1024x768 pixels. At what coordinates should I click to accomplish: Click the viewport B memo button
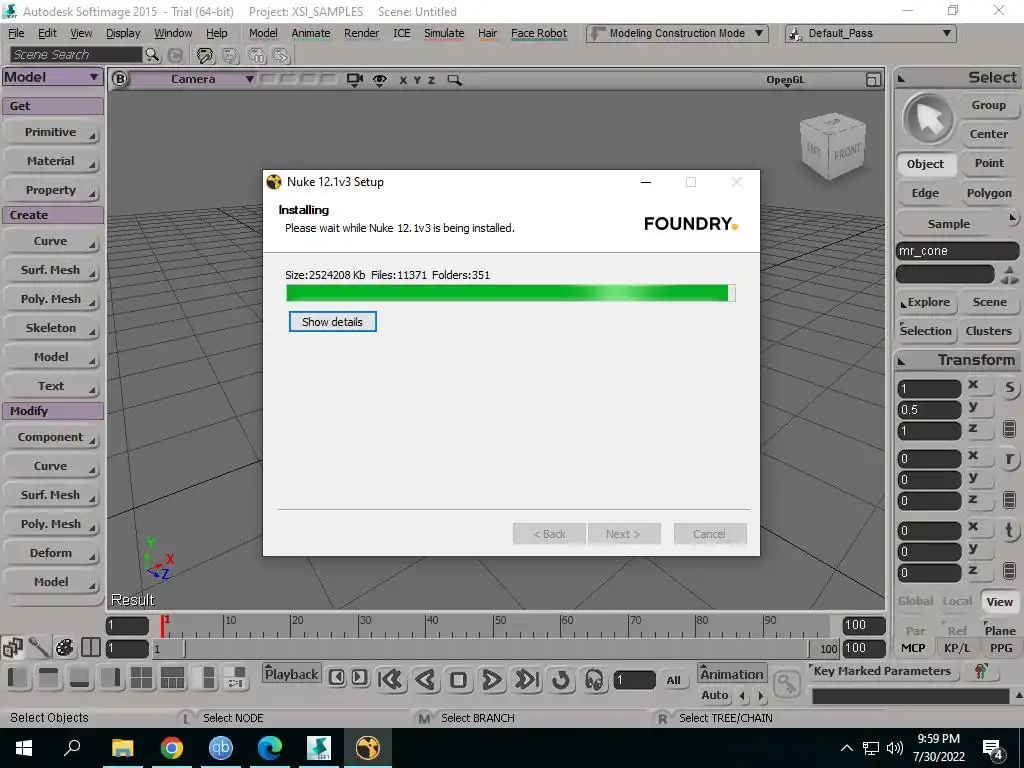coord(120,79)
